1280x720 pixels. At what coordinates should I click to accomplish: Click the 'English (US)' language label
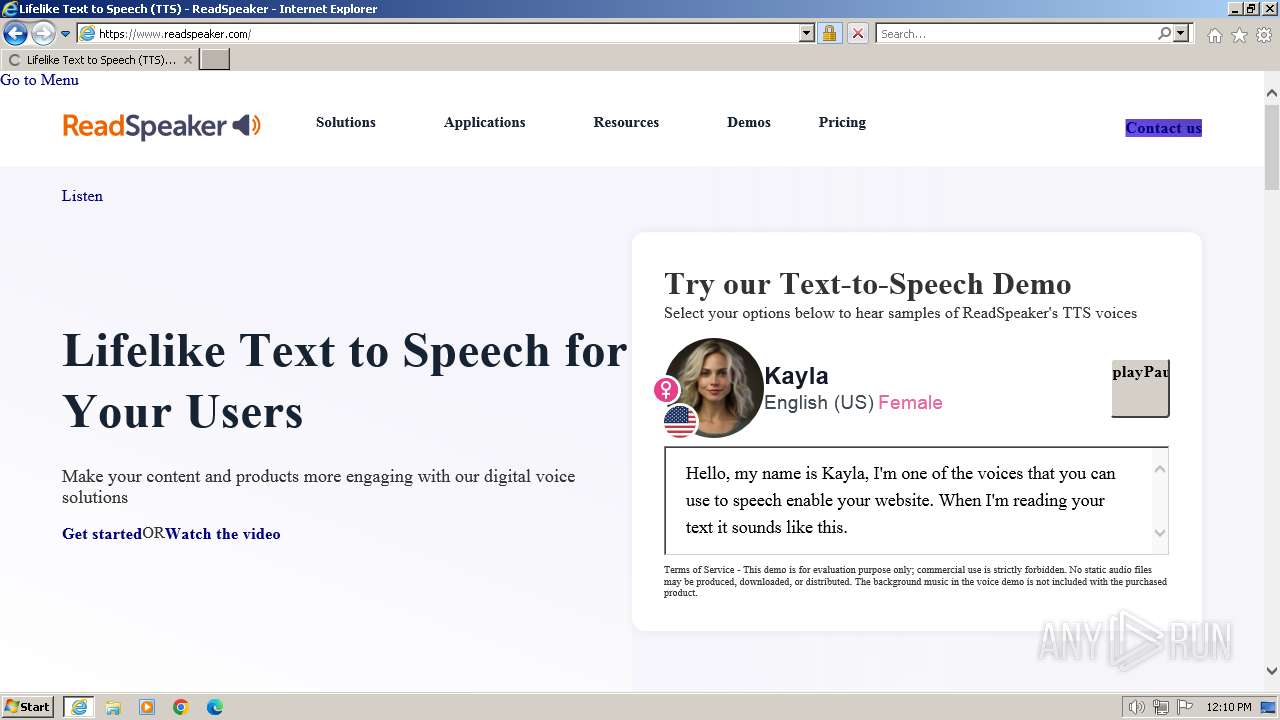[x=819, y=402]
